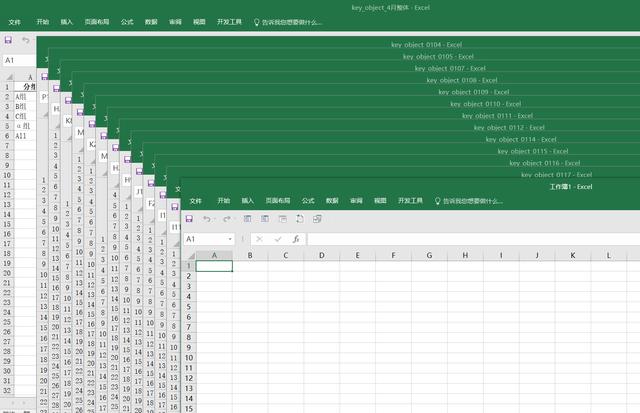
Task: Expand the Name Box dropdown in 工作簿1
Action: (230, 239)
